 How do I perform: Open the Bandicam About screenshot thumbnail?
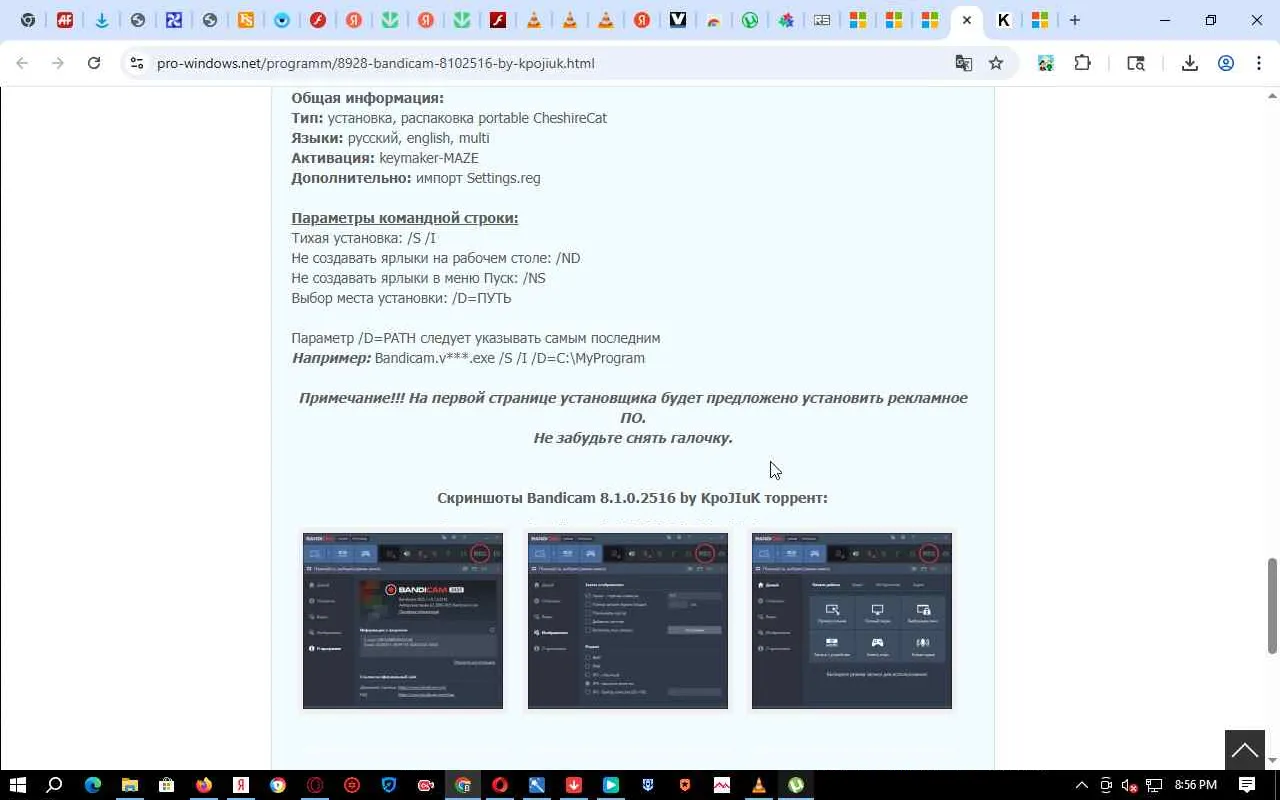coord(403,621)
